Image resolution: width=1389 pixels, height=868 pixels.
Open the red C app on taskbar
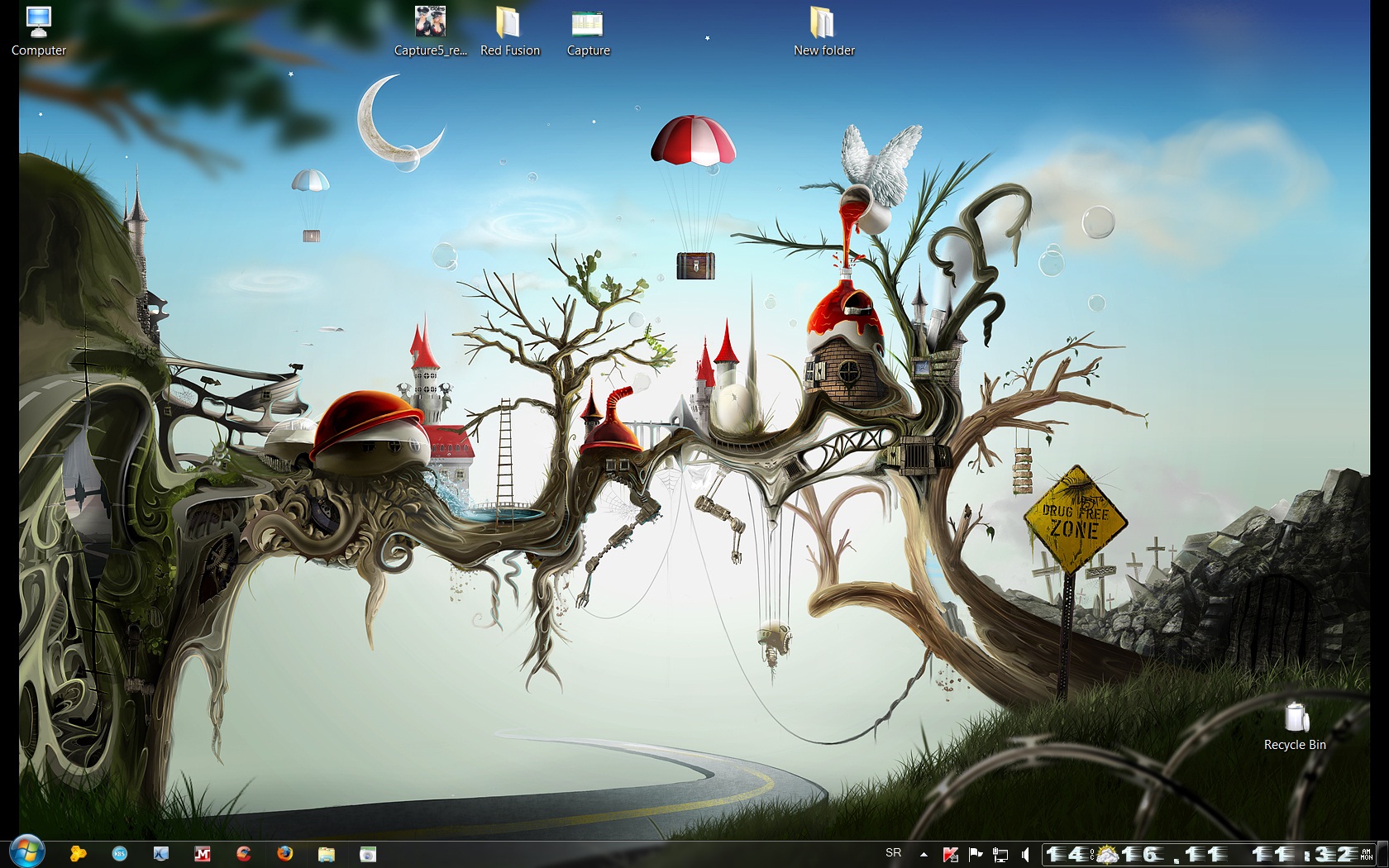click(x=244, y=854)
